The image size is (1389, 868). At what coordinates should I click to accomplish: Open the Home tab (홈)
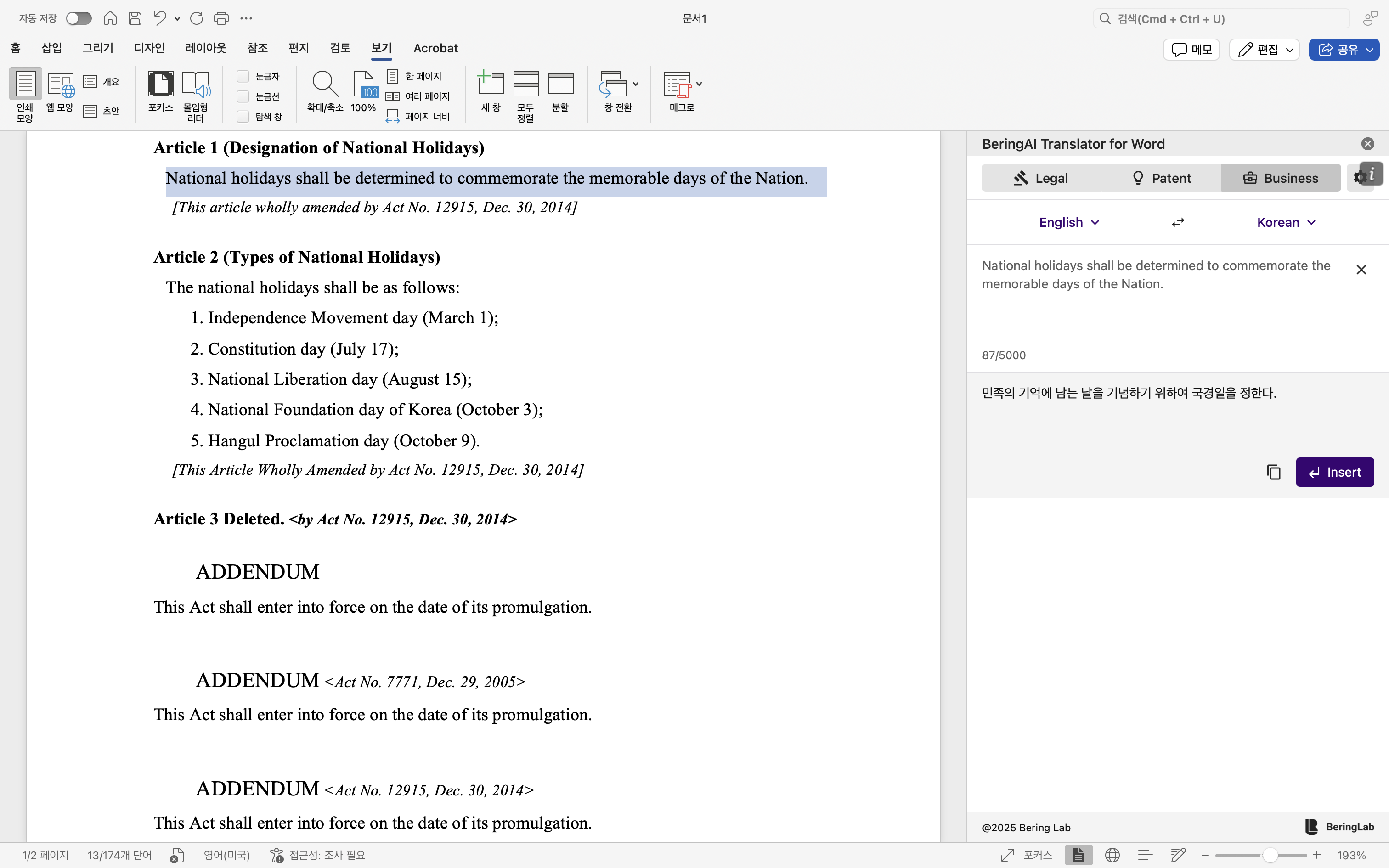(x=16, y=48)
